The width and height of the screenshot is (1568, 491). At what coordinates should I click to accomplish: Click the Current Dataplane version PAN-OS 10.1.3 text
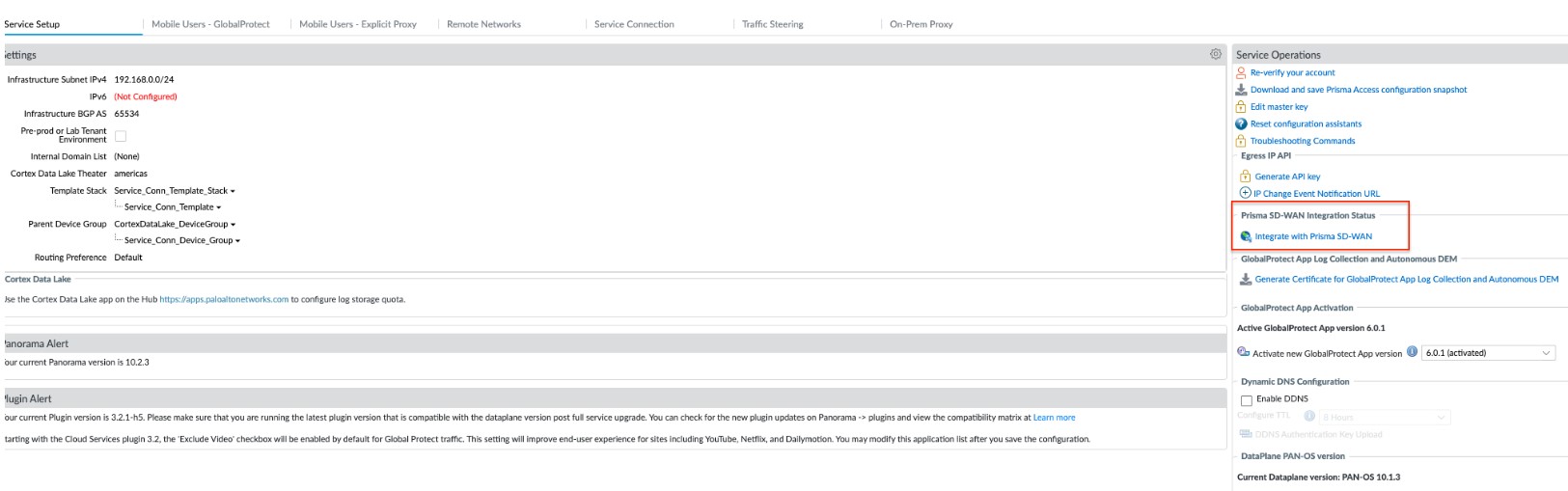[1318, 477]
